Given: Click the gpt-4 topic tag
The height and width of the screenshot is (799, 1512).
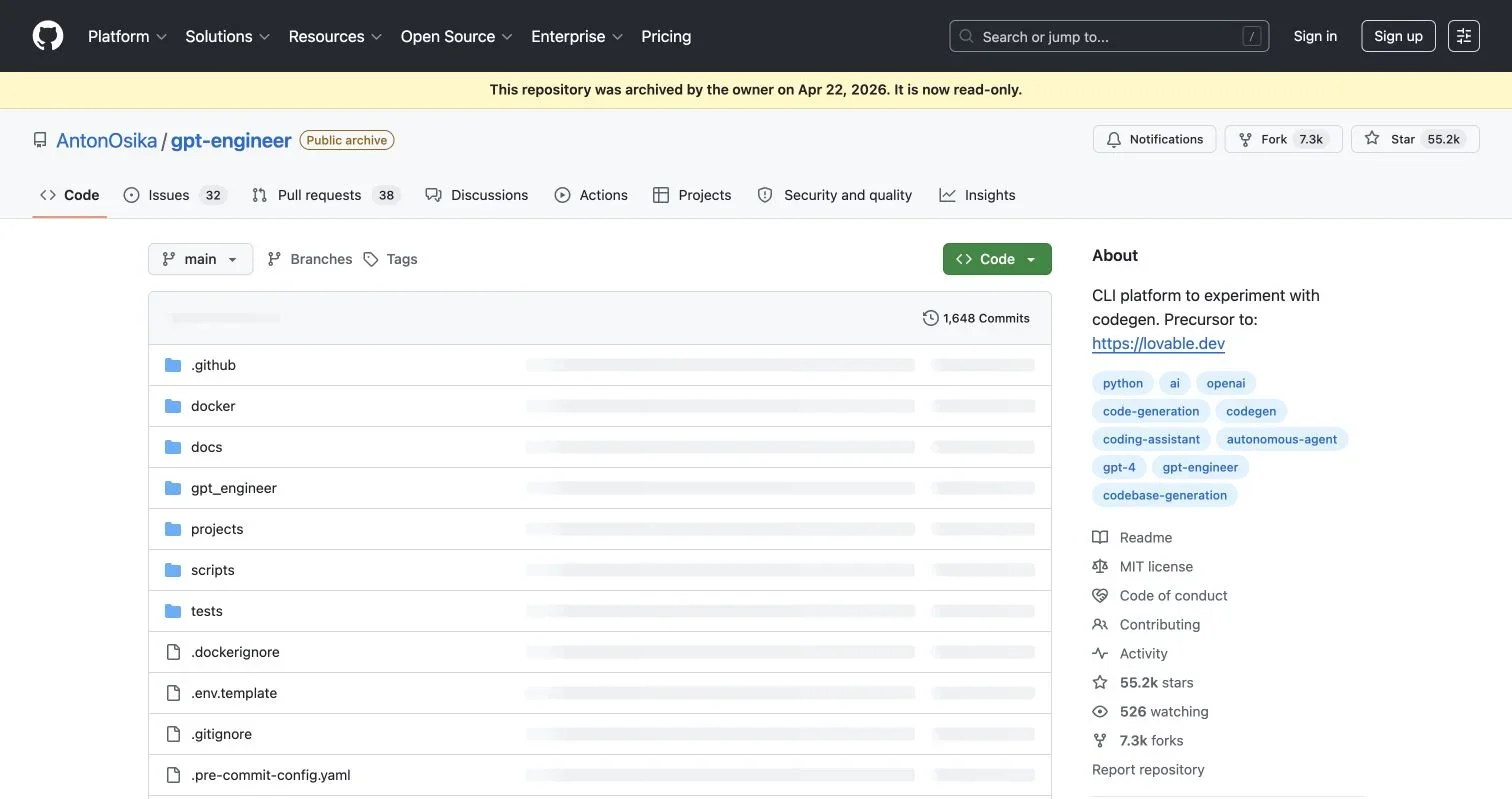Looking at the screenshot, I should (1119, 467).
